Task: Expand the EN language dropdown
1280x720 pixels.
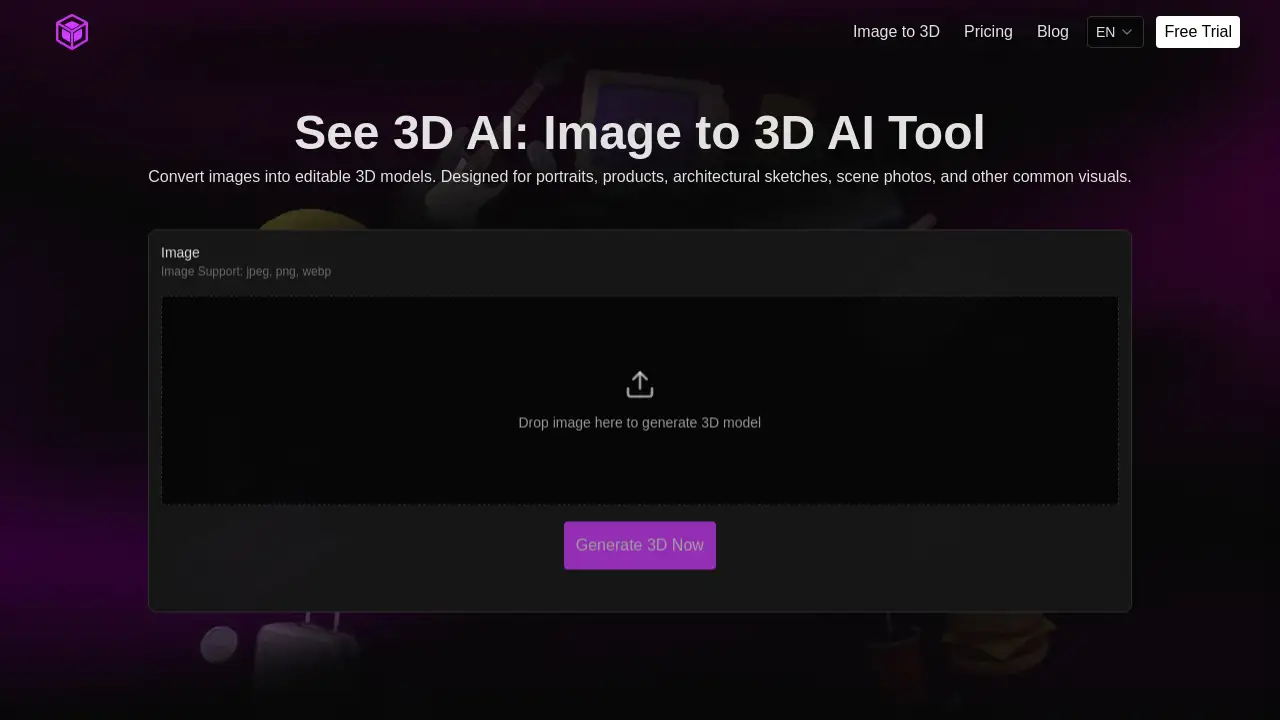Action: pyautogui.click(x=1115, y=32)
